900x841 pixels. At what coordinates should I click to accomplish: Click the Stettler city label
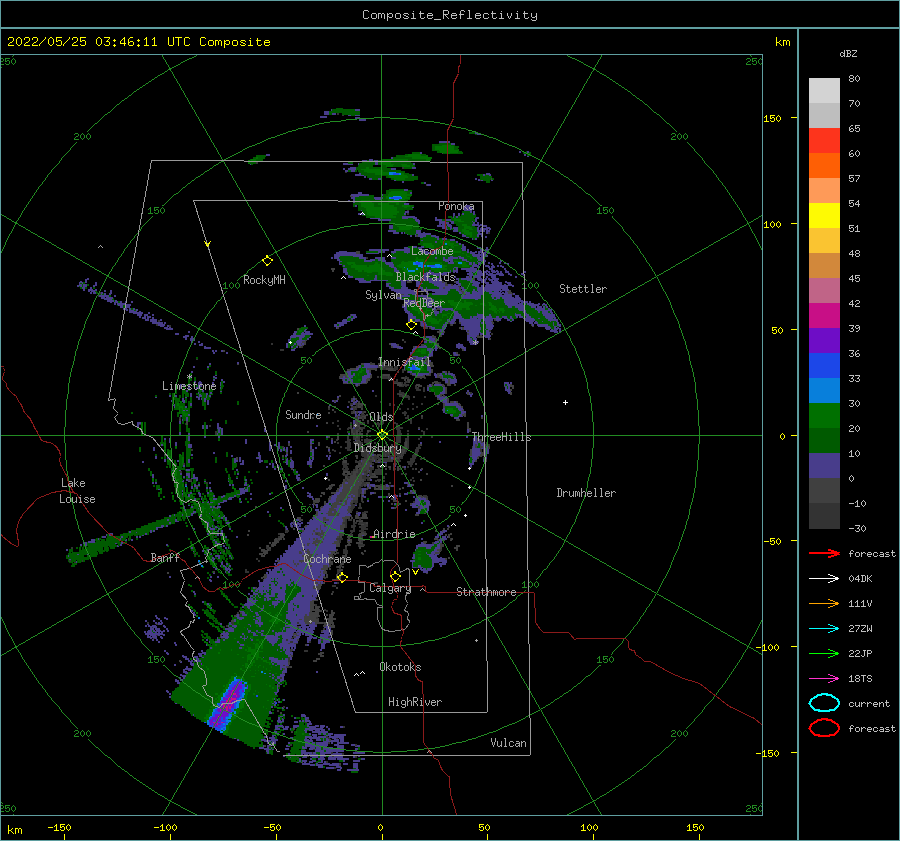click(583, 289)
